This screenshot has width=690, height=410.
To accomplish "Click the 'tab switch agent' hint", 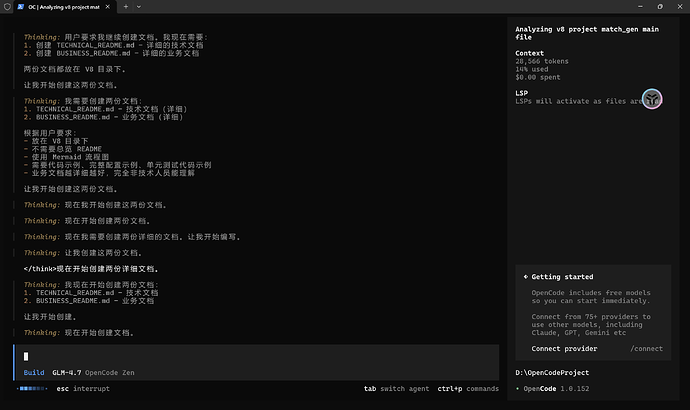I will [x=396, y=389].
